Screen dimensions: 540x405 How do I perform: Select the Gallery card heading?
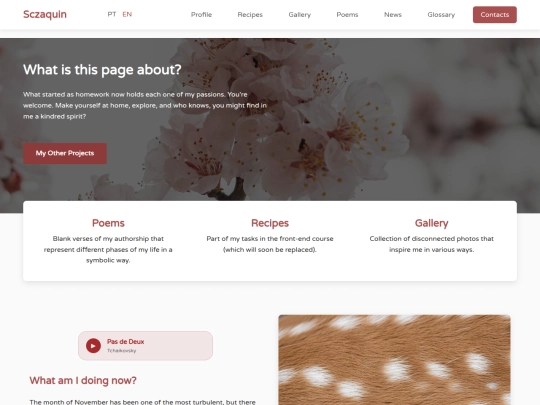click(x=432, y=223)
